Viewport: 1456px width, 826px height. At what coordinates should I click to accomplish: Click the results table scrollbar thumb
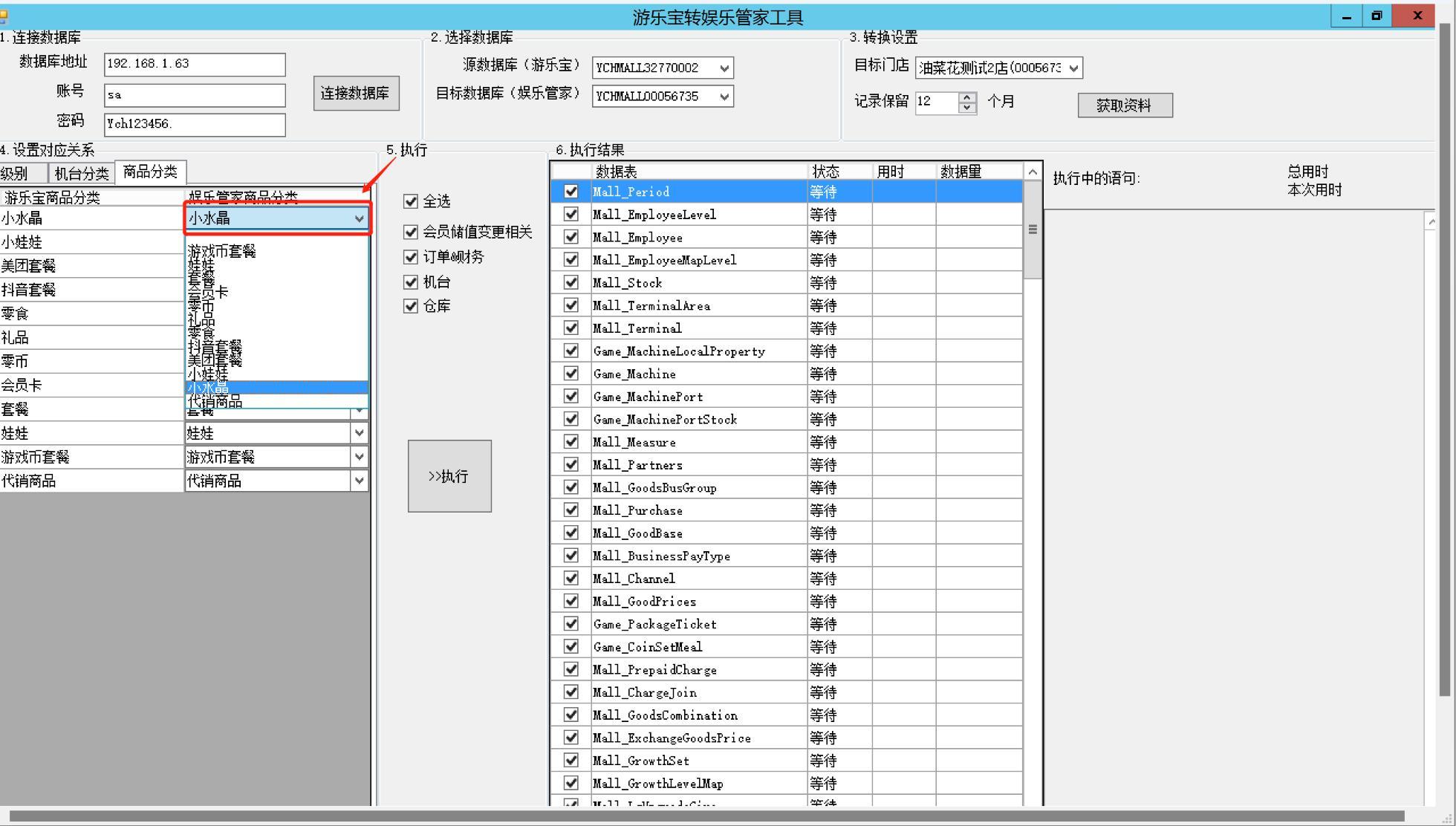[1033, 230]
